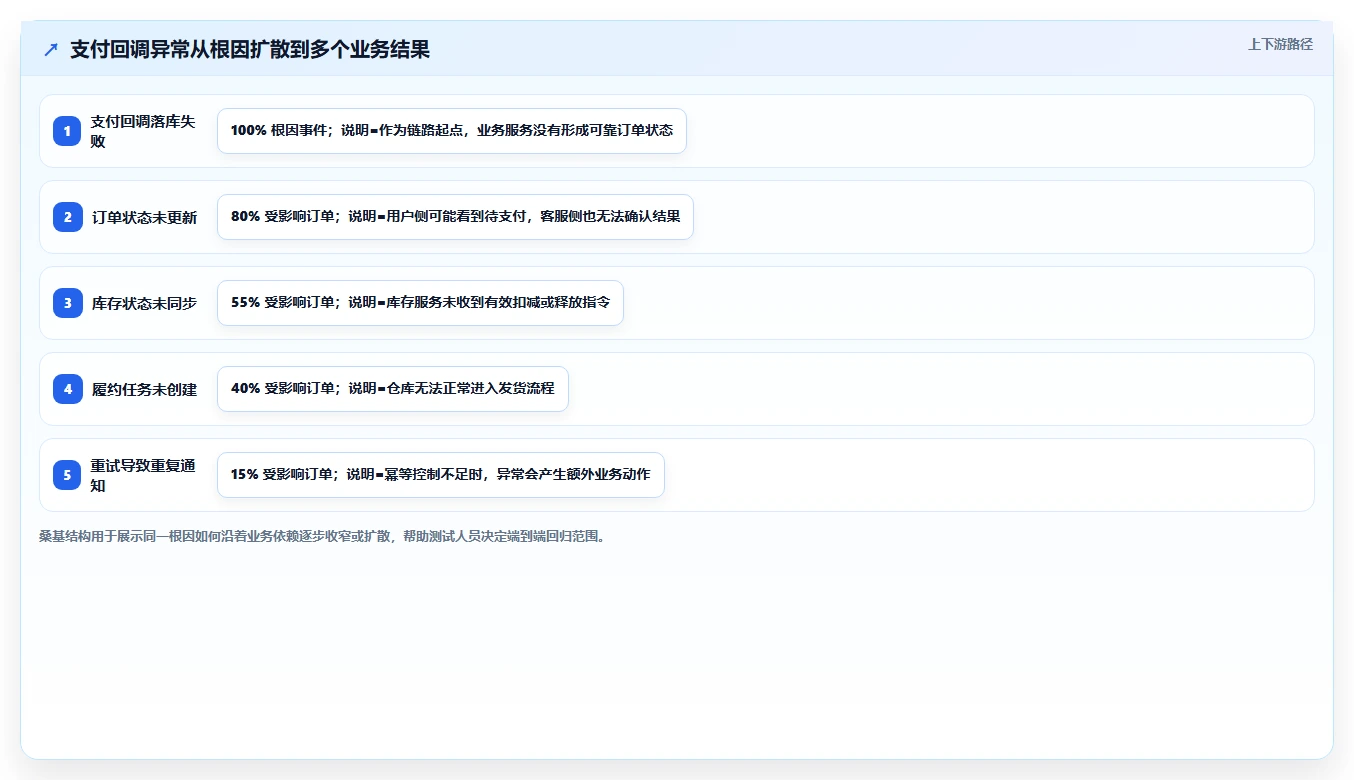Click the title 支付回调异常从根因扩散到多个业务结果
This screenshot has width=1354, height=780.
point(250,49)
